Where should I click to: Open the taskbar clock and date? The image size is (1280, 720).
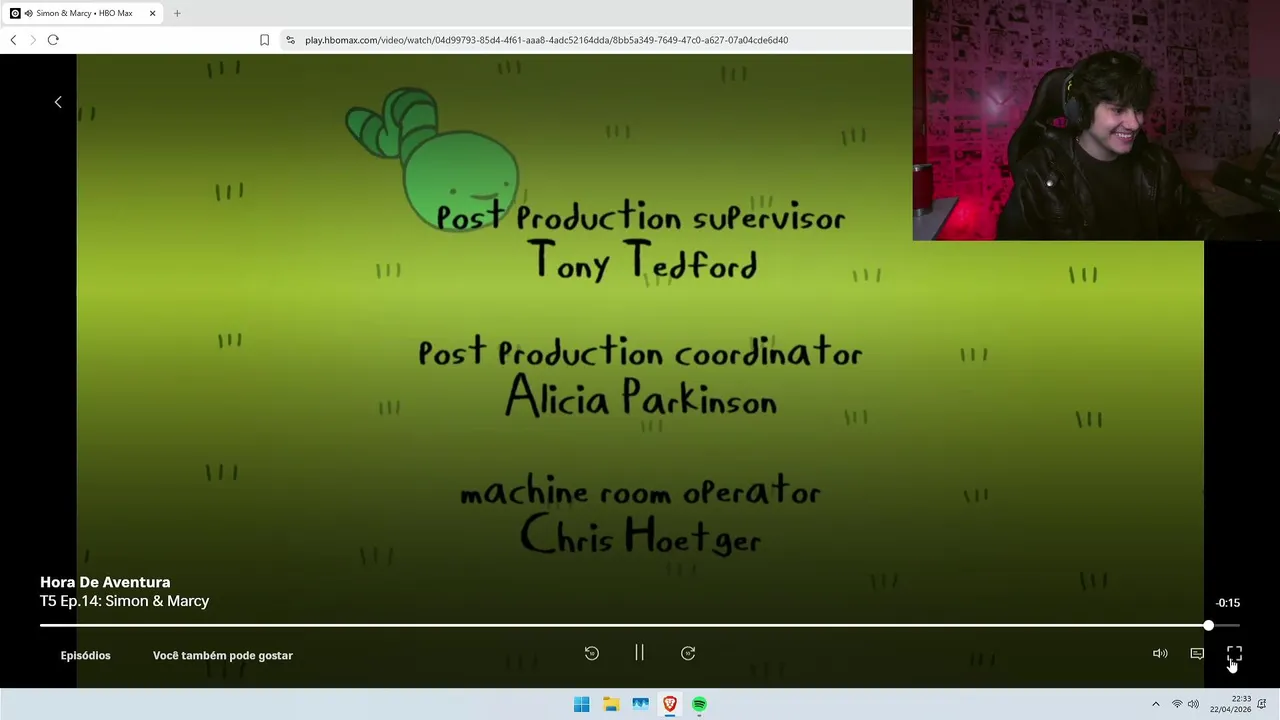[x=1230, y=704]
